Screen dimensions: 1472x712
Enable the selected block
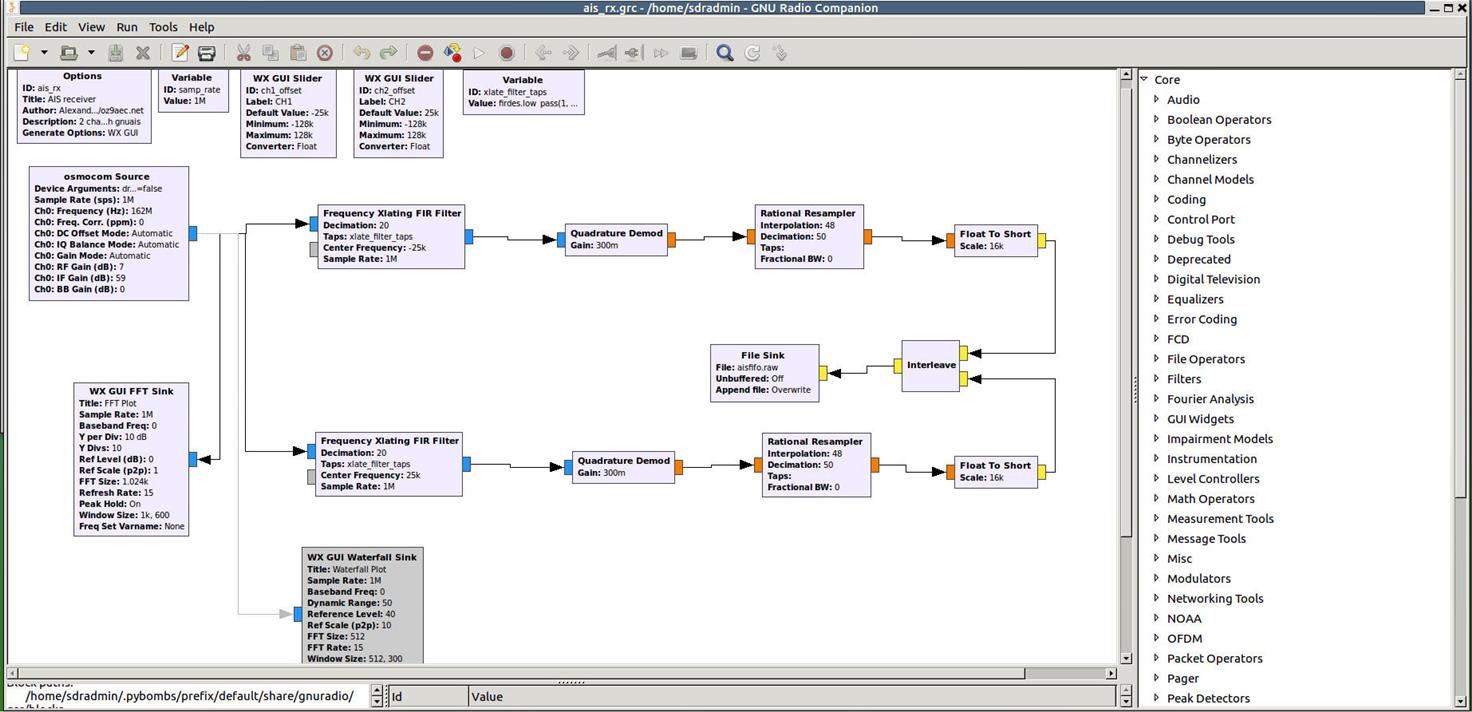coord(606,53)
